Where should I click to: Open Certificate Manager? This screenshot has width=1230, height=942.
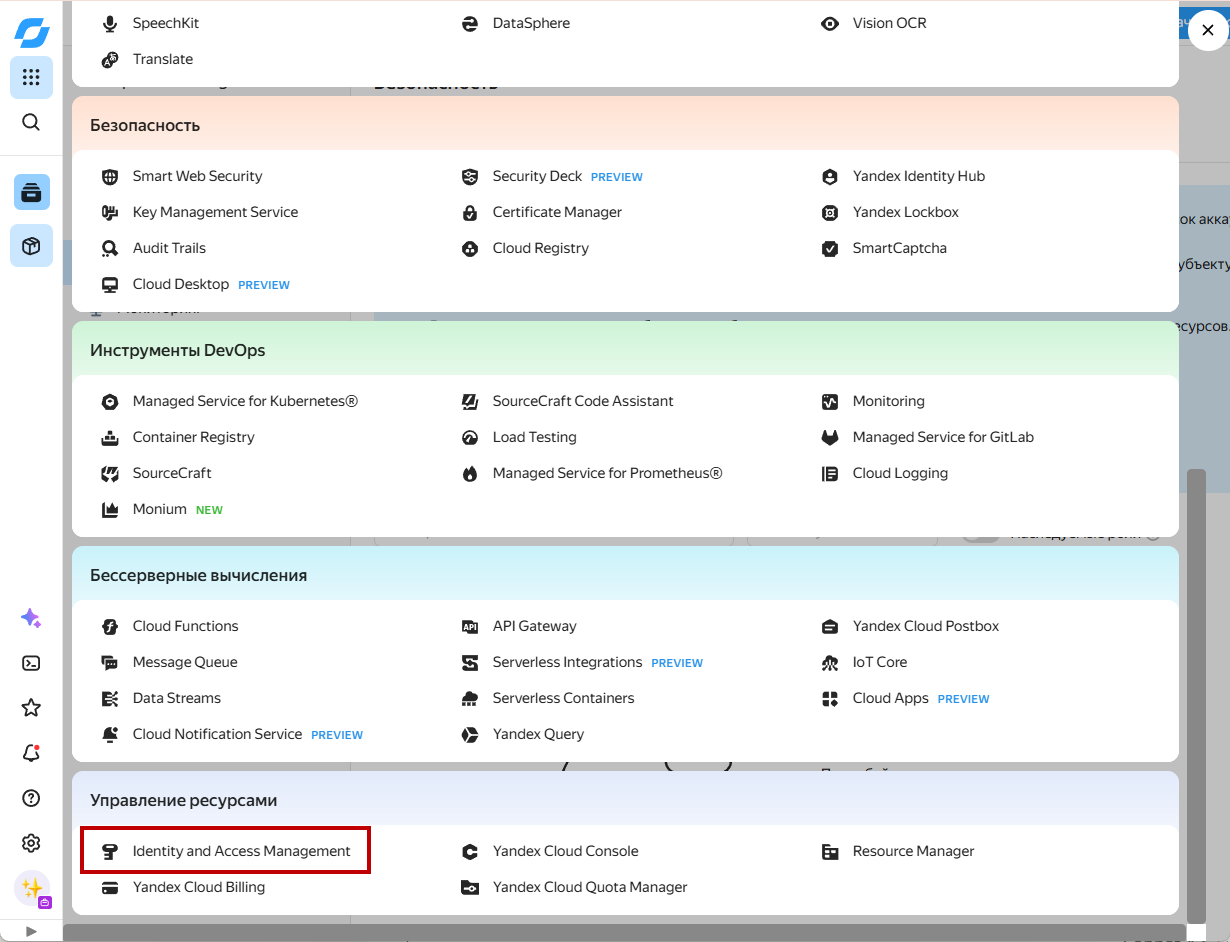pyautogui.click(x=556, y=212)
